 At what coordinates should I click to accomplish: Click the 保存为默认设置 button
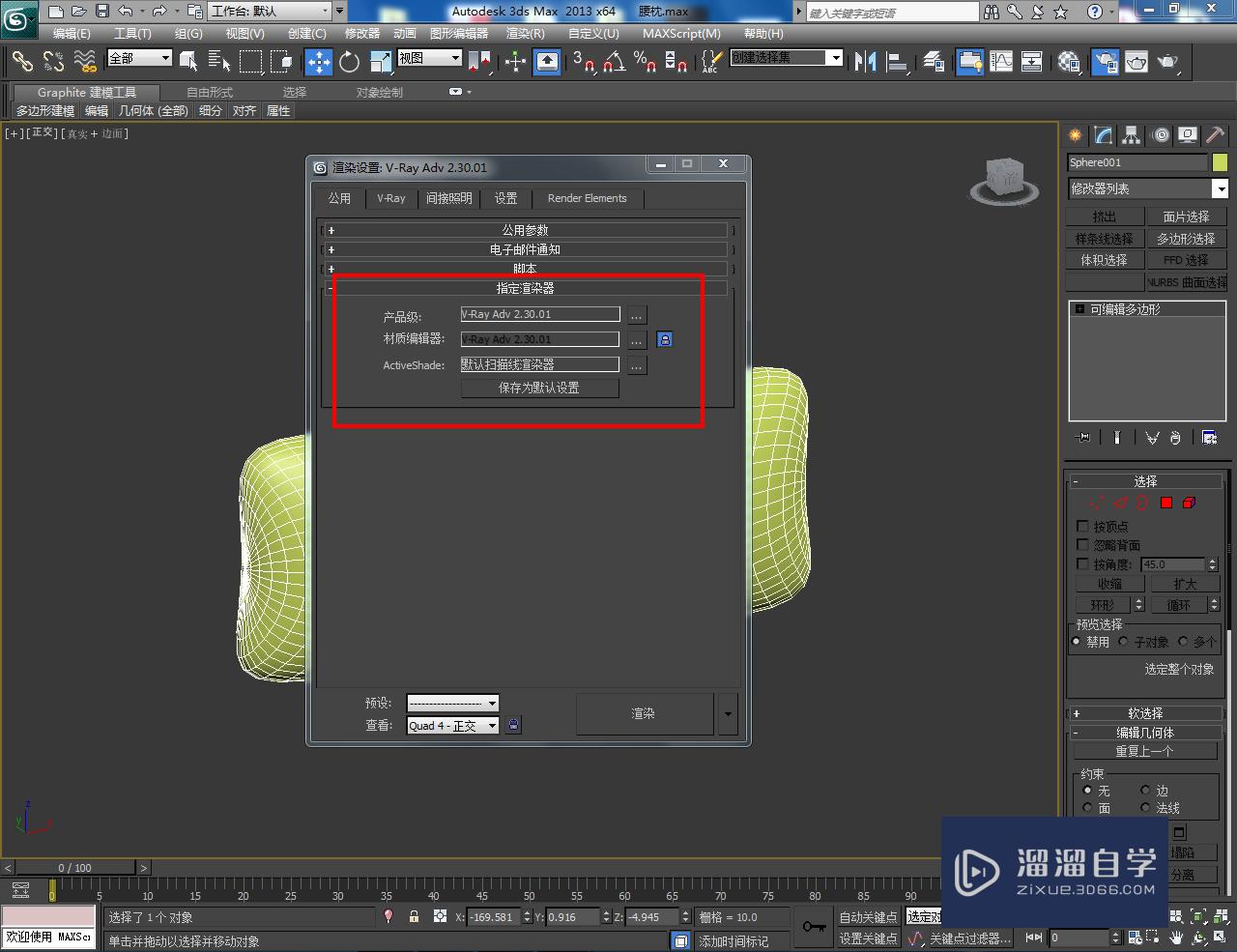pyautogui.click(x=539, y=388)
